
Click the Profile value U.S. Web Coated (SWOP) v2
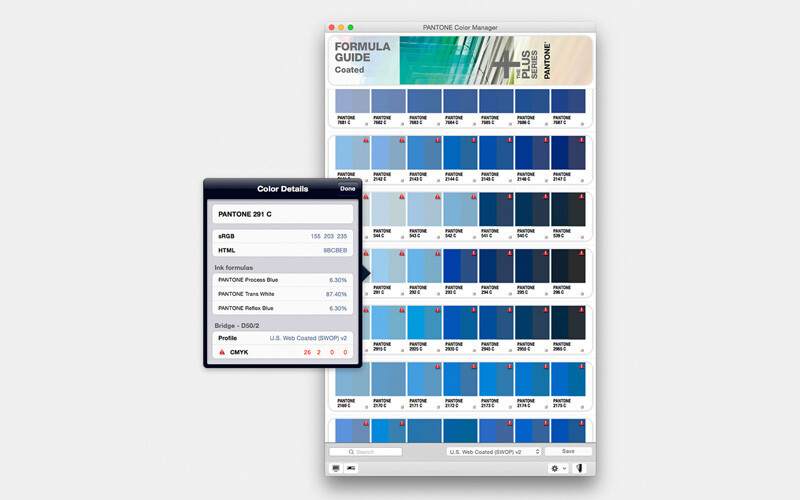click(308, 338)
